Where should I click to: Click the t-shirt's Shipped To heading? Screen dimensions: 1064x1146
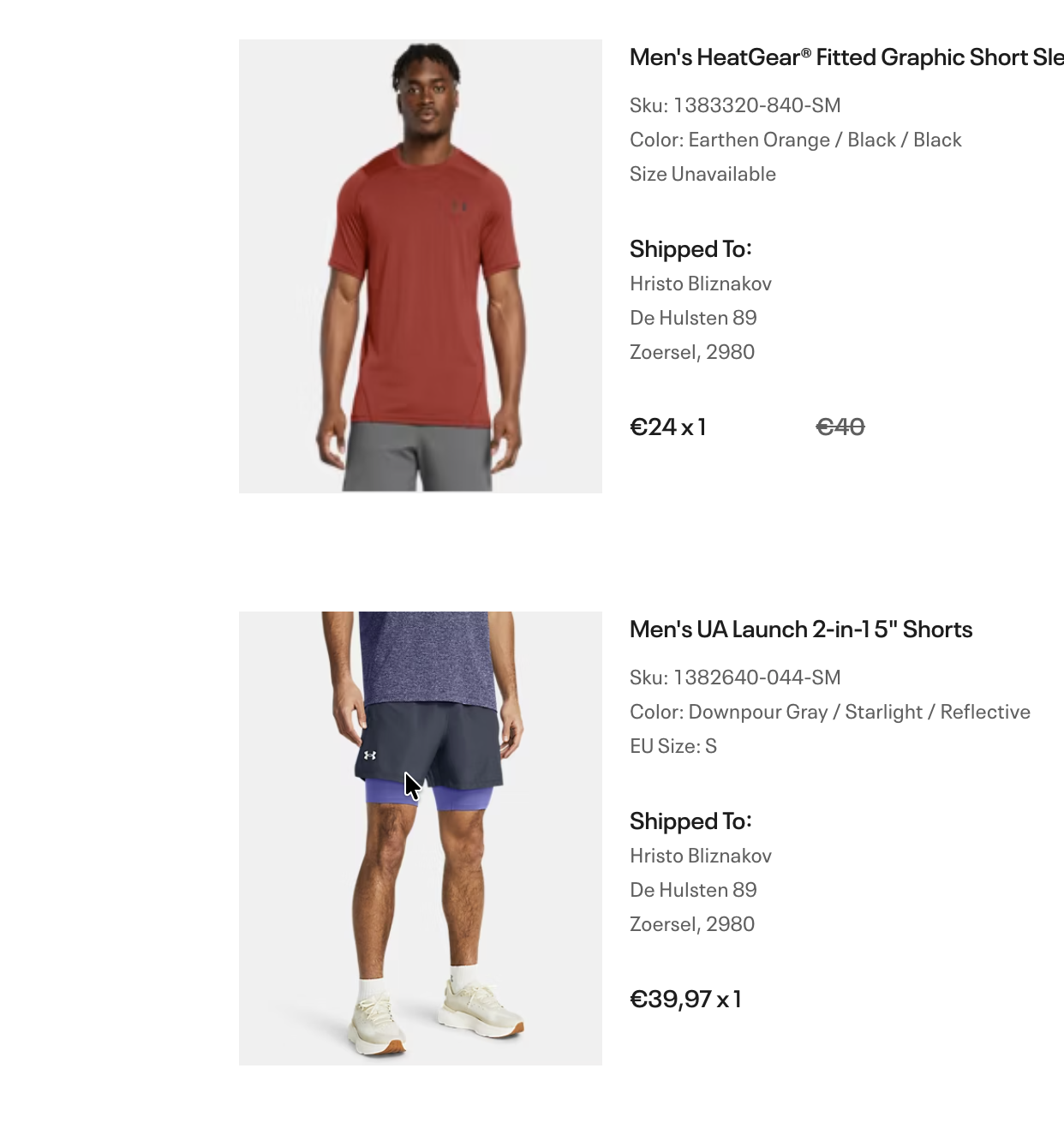690,249
